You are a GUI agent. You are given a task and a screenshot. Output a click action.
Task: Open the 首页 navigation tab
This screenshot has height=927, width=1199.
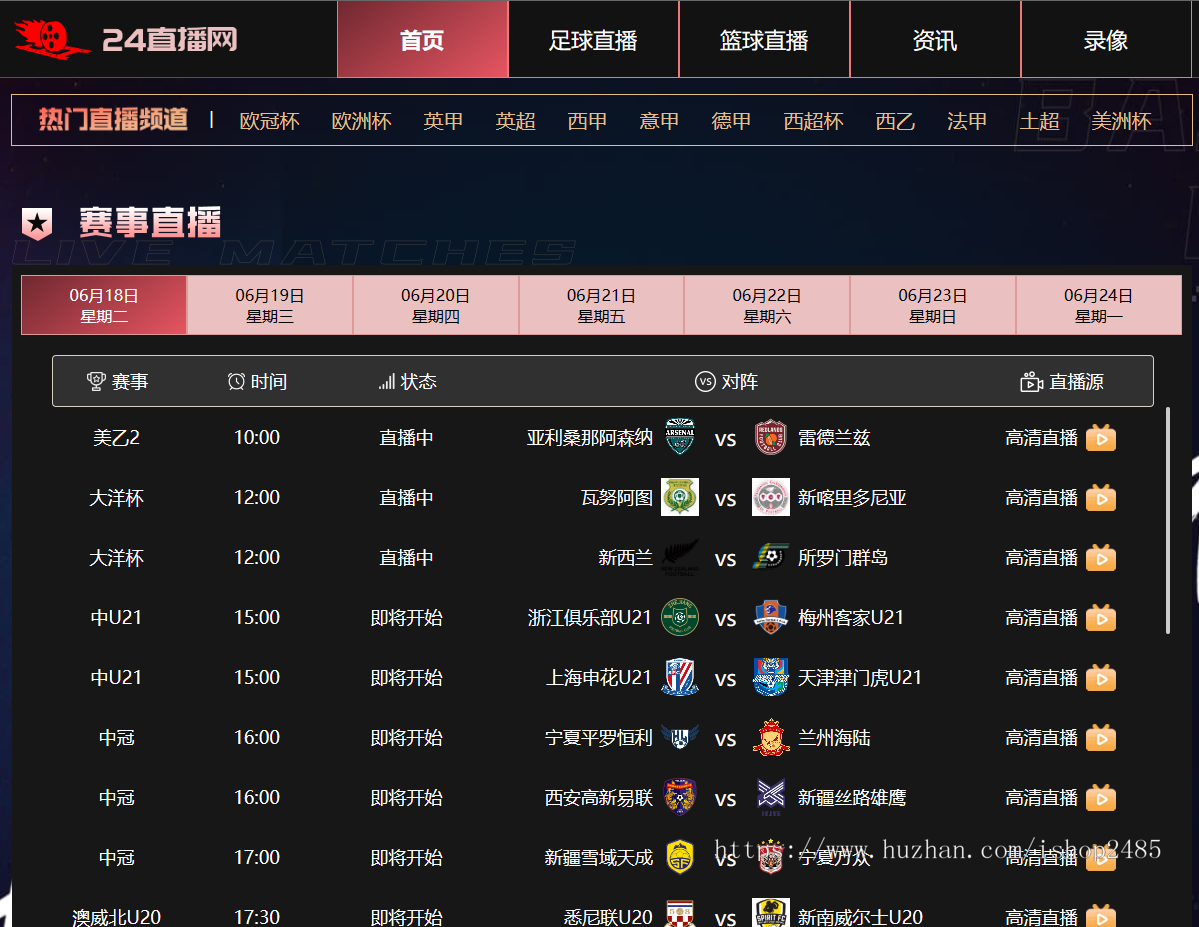[x=423, y=39]
